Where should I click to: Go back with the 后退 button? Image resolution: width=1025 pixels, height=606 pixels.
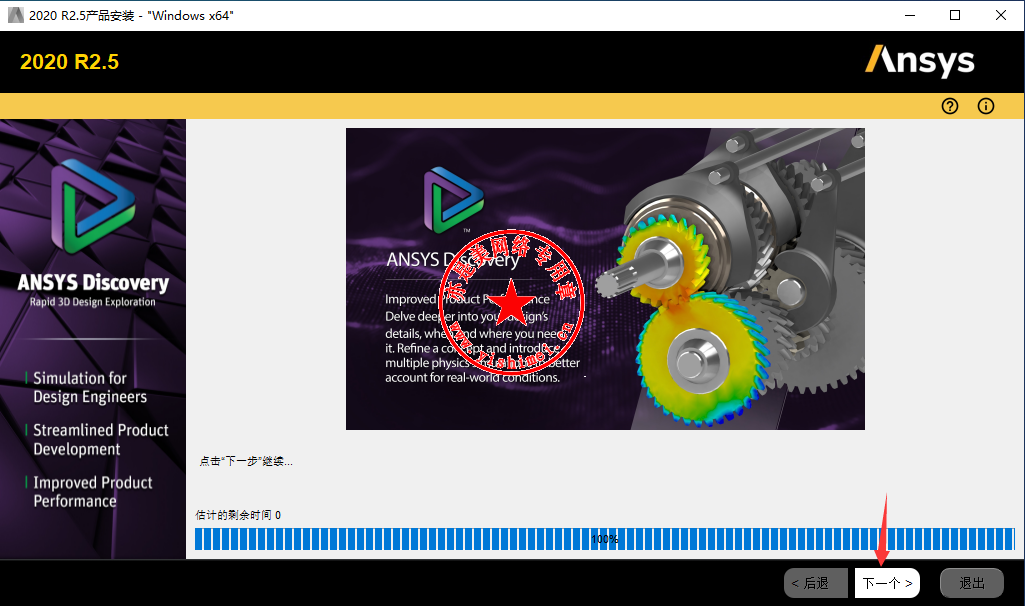pos(816,582)
